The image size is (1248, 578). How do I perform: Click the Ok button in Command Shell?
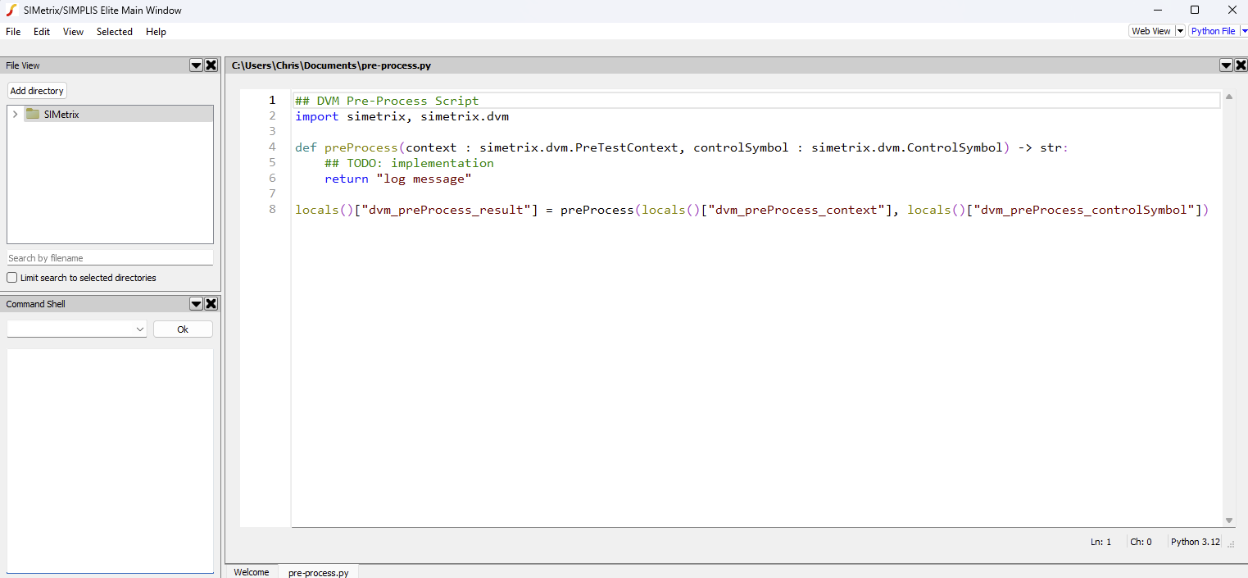tap(182, 328)
